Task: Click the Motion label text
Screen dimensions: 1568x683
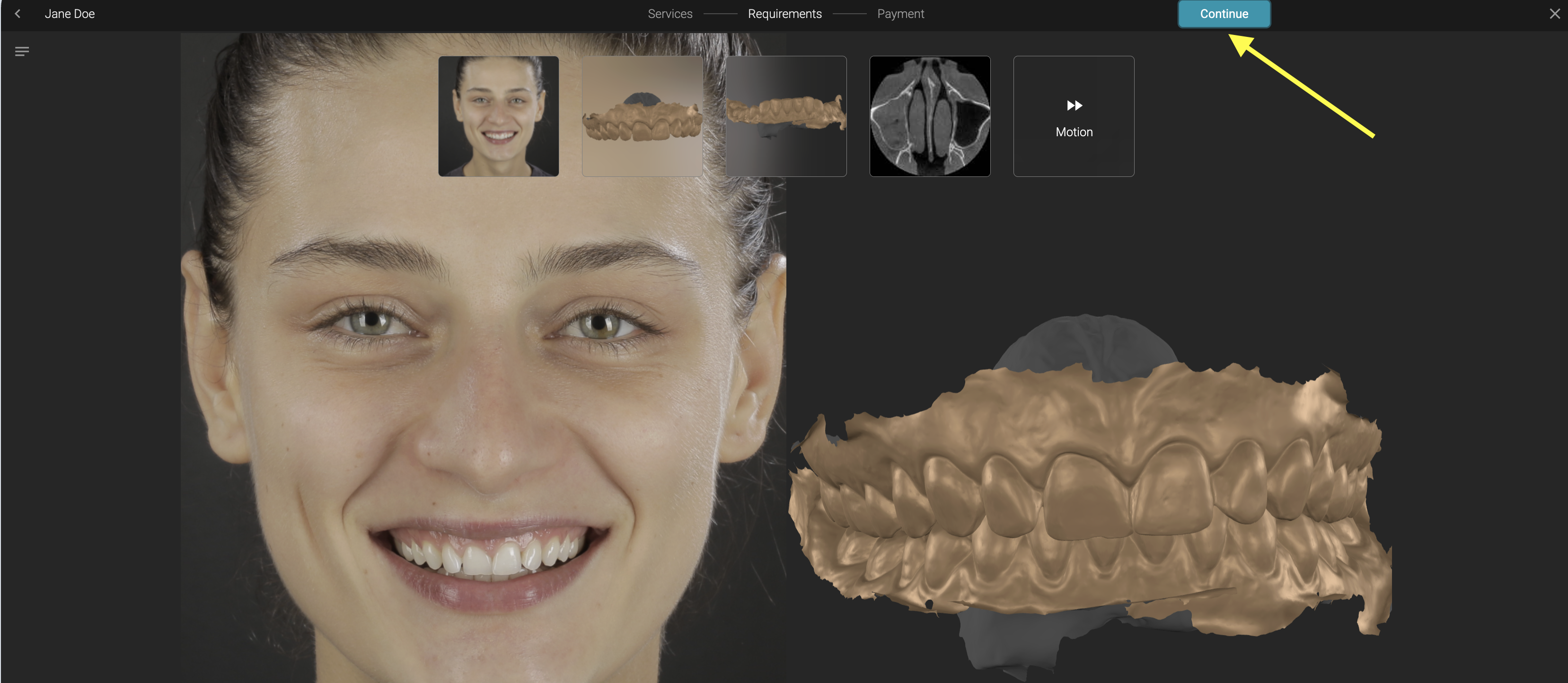Action: 1074,132
